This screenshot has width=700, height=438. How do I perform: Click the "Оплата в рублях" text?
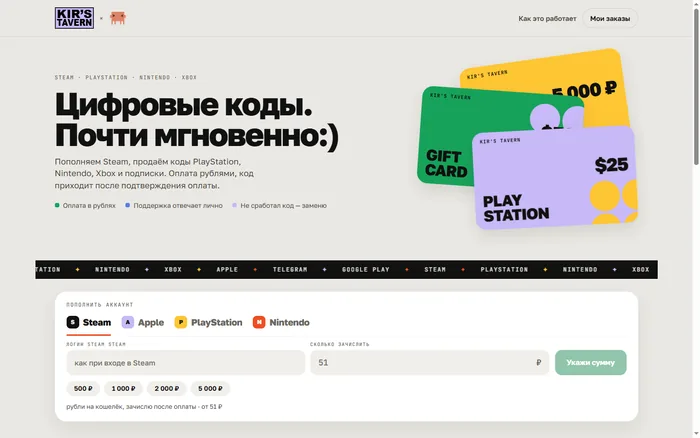(x=89, y=205)
